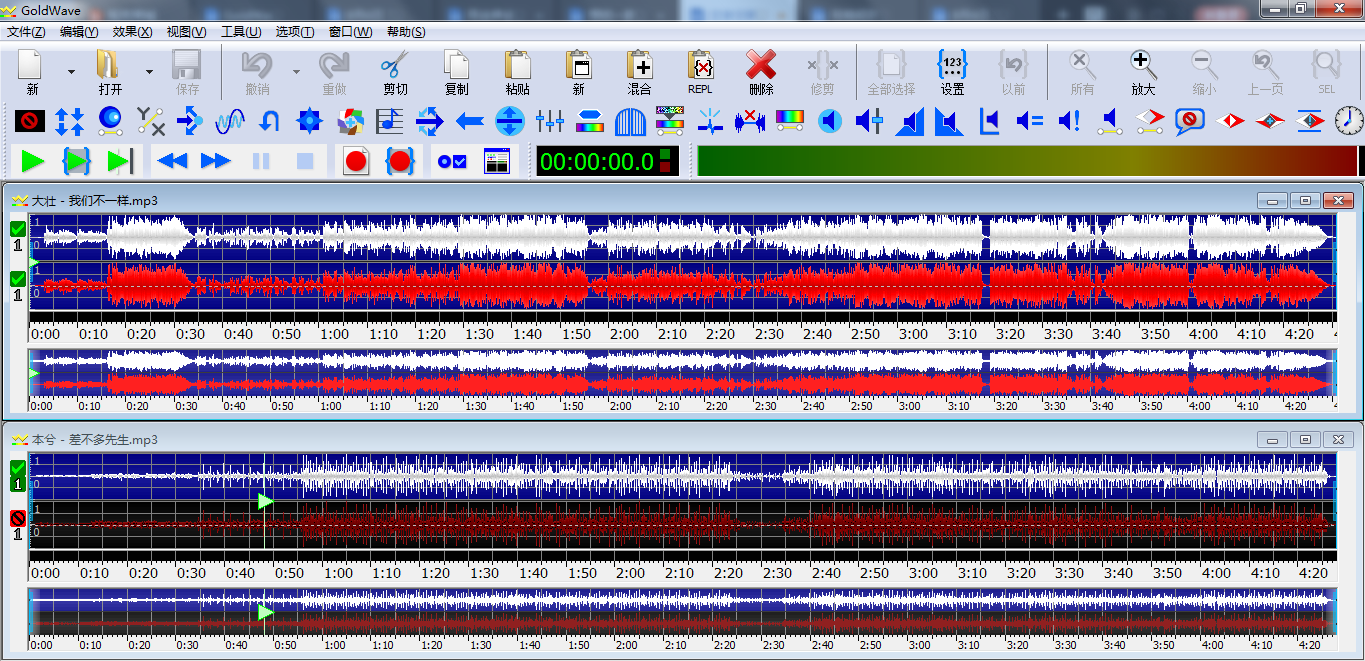Click the red Record button

(356, 161)
